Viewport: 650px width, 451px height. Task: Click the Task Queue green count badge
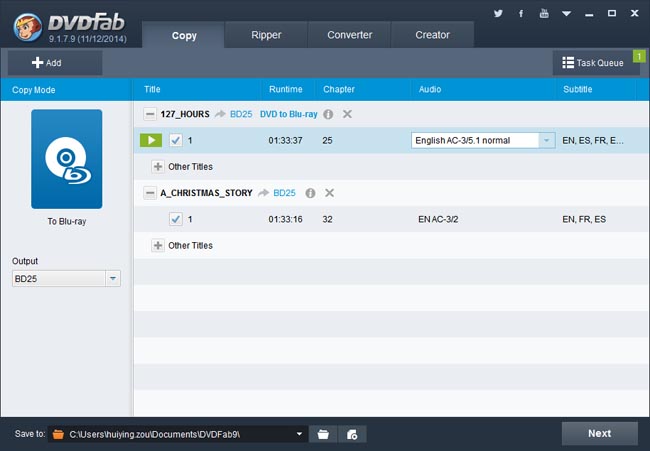639,56
